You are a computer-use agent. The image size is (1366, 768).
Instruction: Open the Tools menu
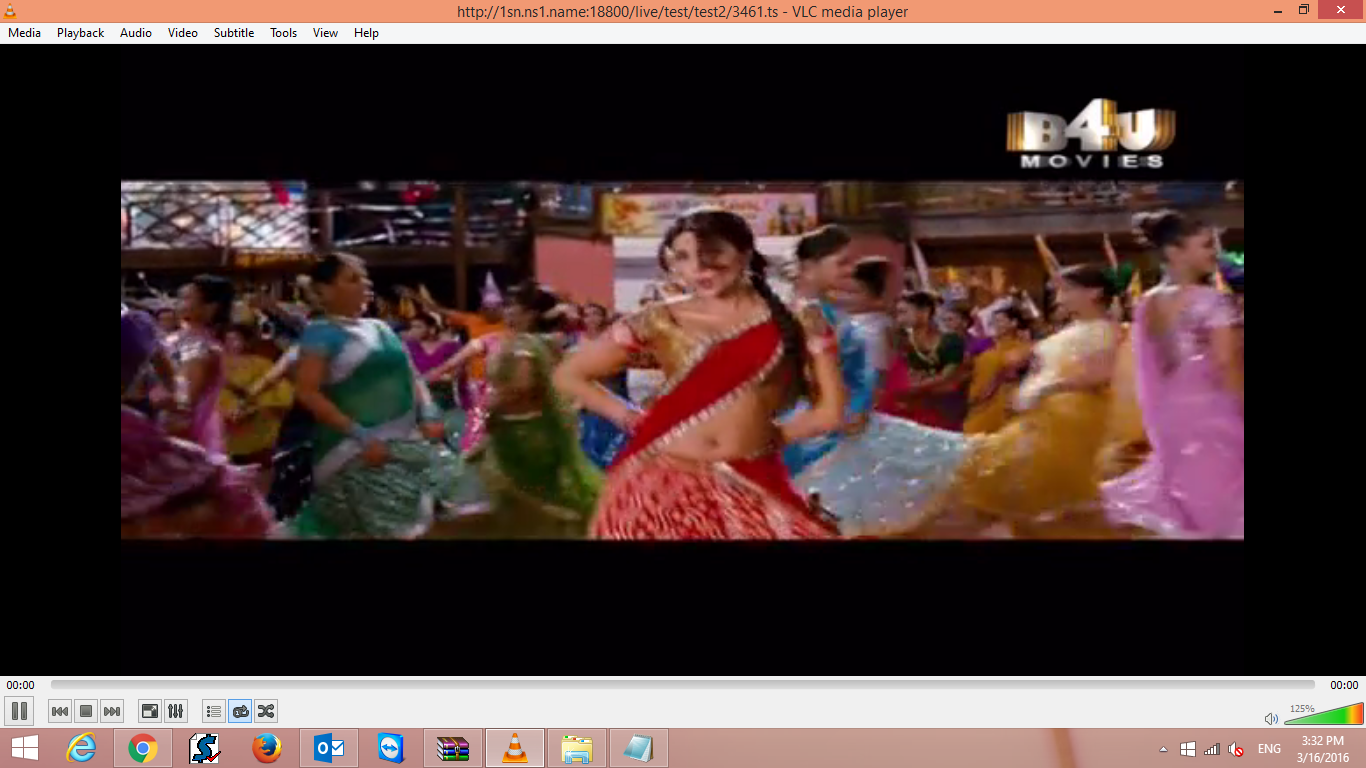click(284, 33)
